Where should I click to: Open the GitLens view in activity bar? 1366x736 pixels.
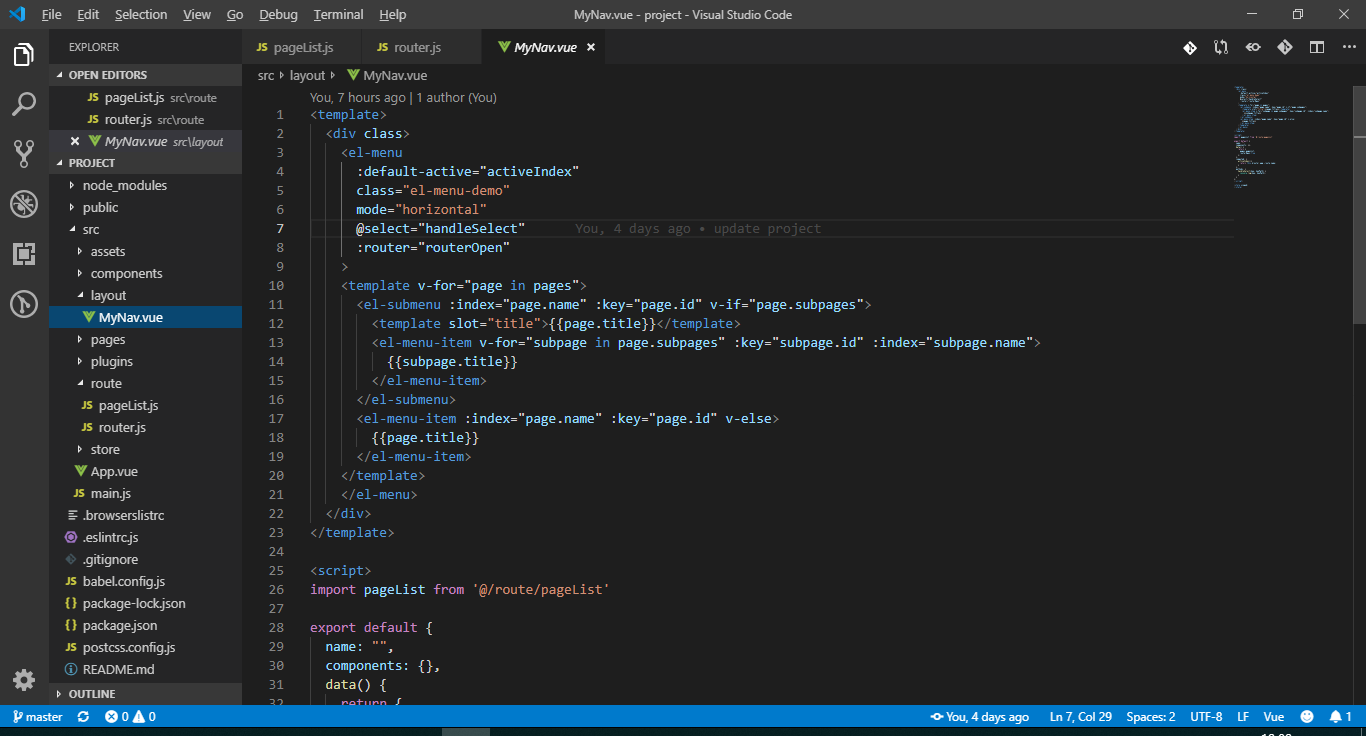tap(24, 303)
